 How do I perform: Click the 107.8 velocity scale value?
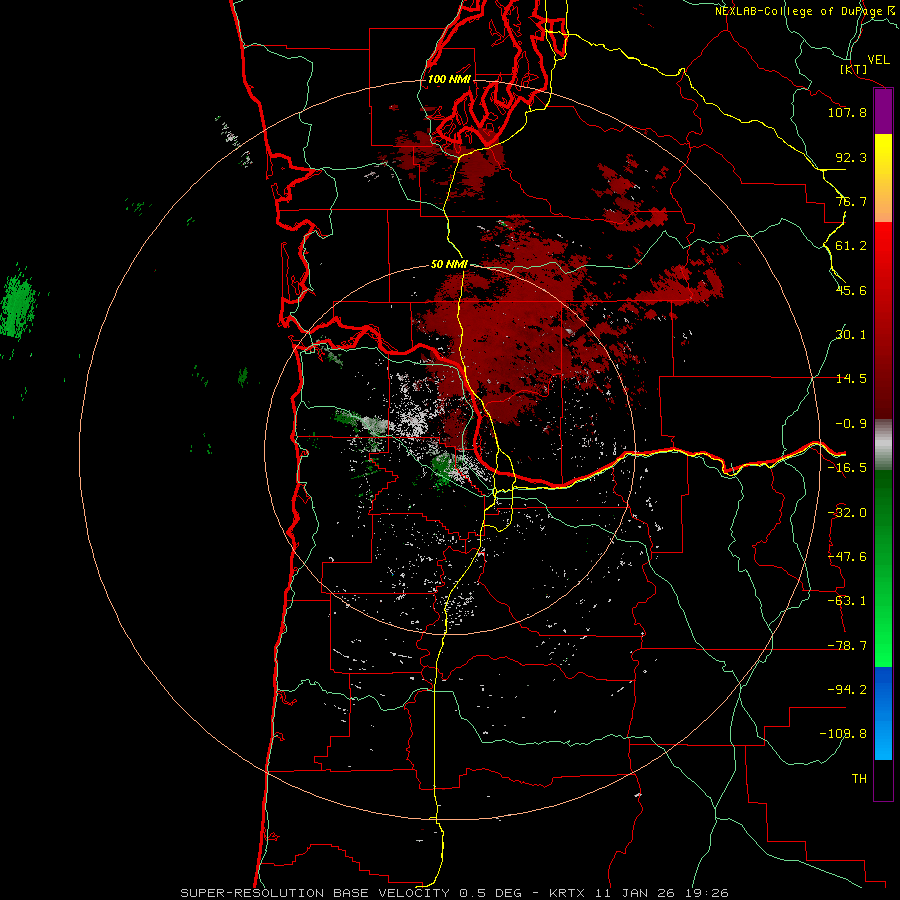click(x=847, y=112)
